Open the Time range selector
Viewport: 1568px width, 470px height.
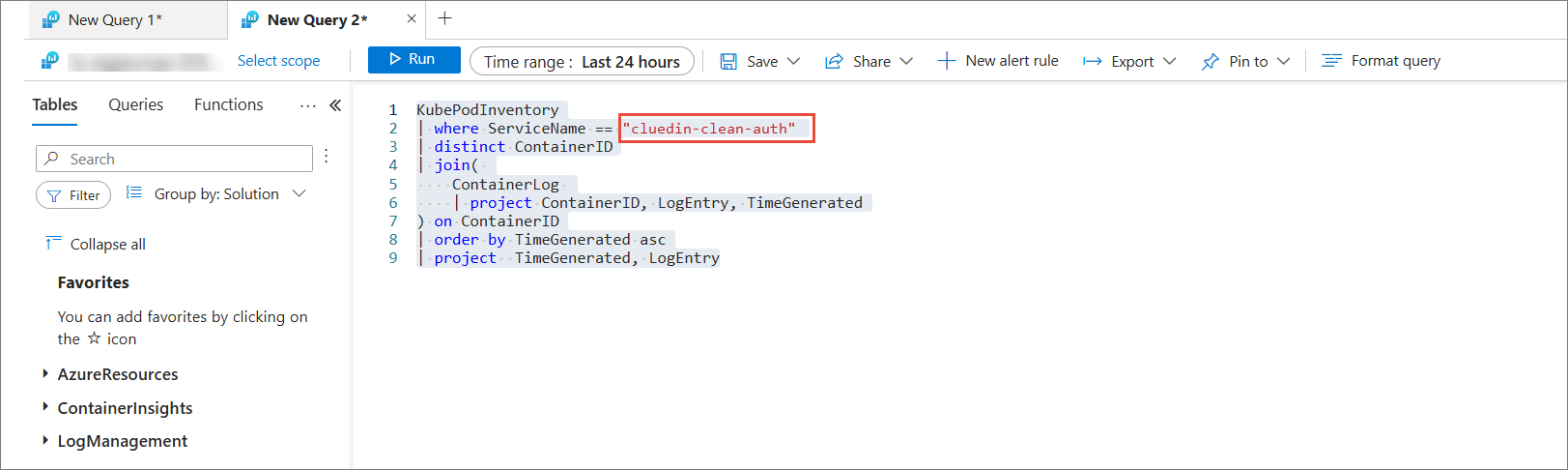pos(582,61)
